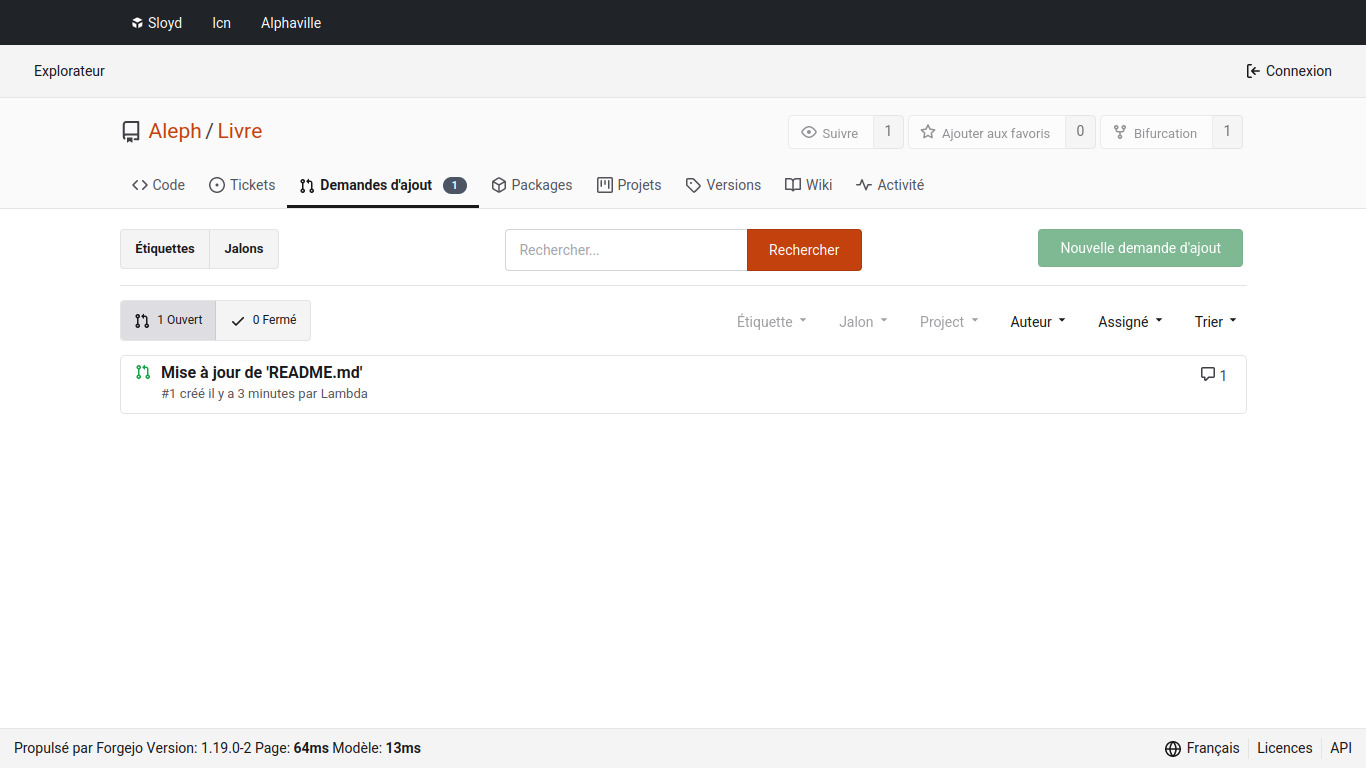Screen dimensions: 1366x768
Task: Click Ajouter aux favoris star button
Action: pyautogui.click(x=986, y=133)
